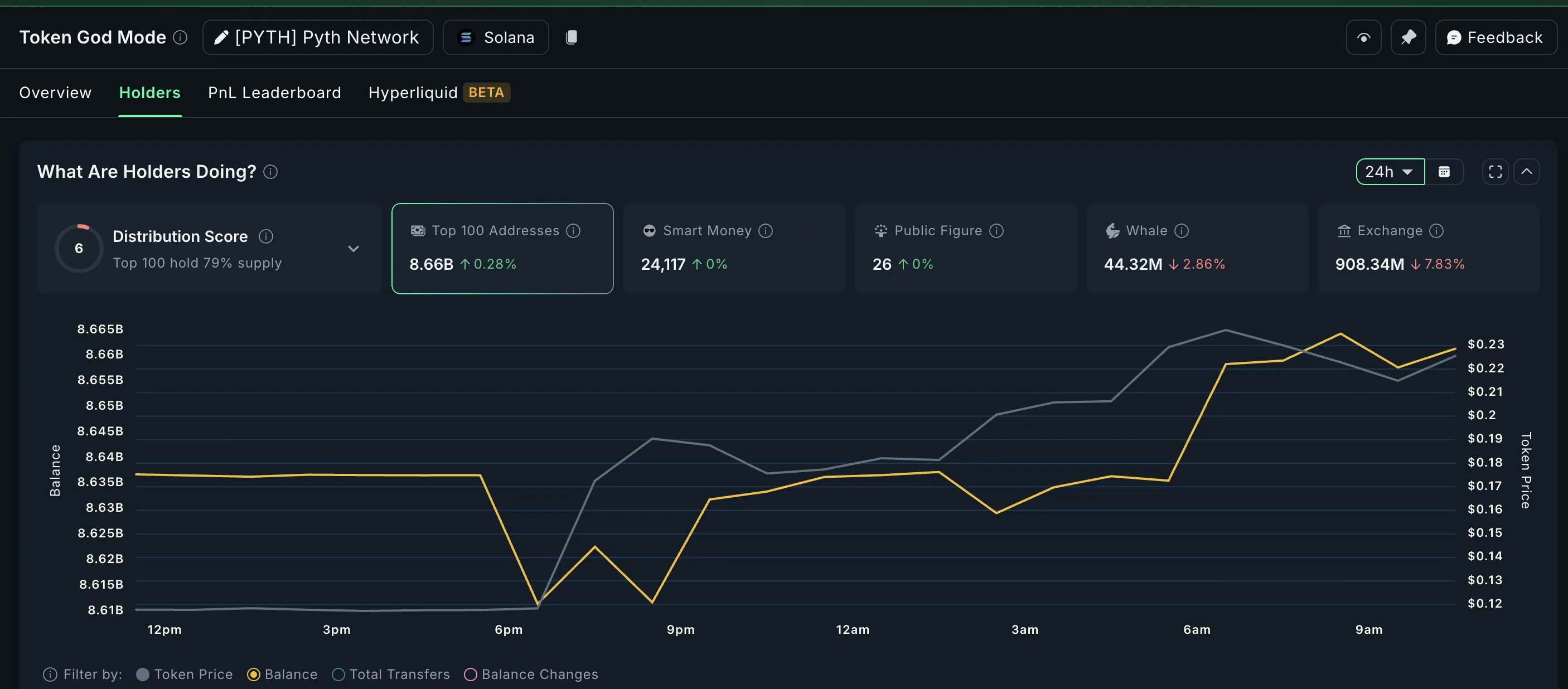Screen dimensions: 1568x689
Task: Click the Feedback button
Action: 1496,37
